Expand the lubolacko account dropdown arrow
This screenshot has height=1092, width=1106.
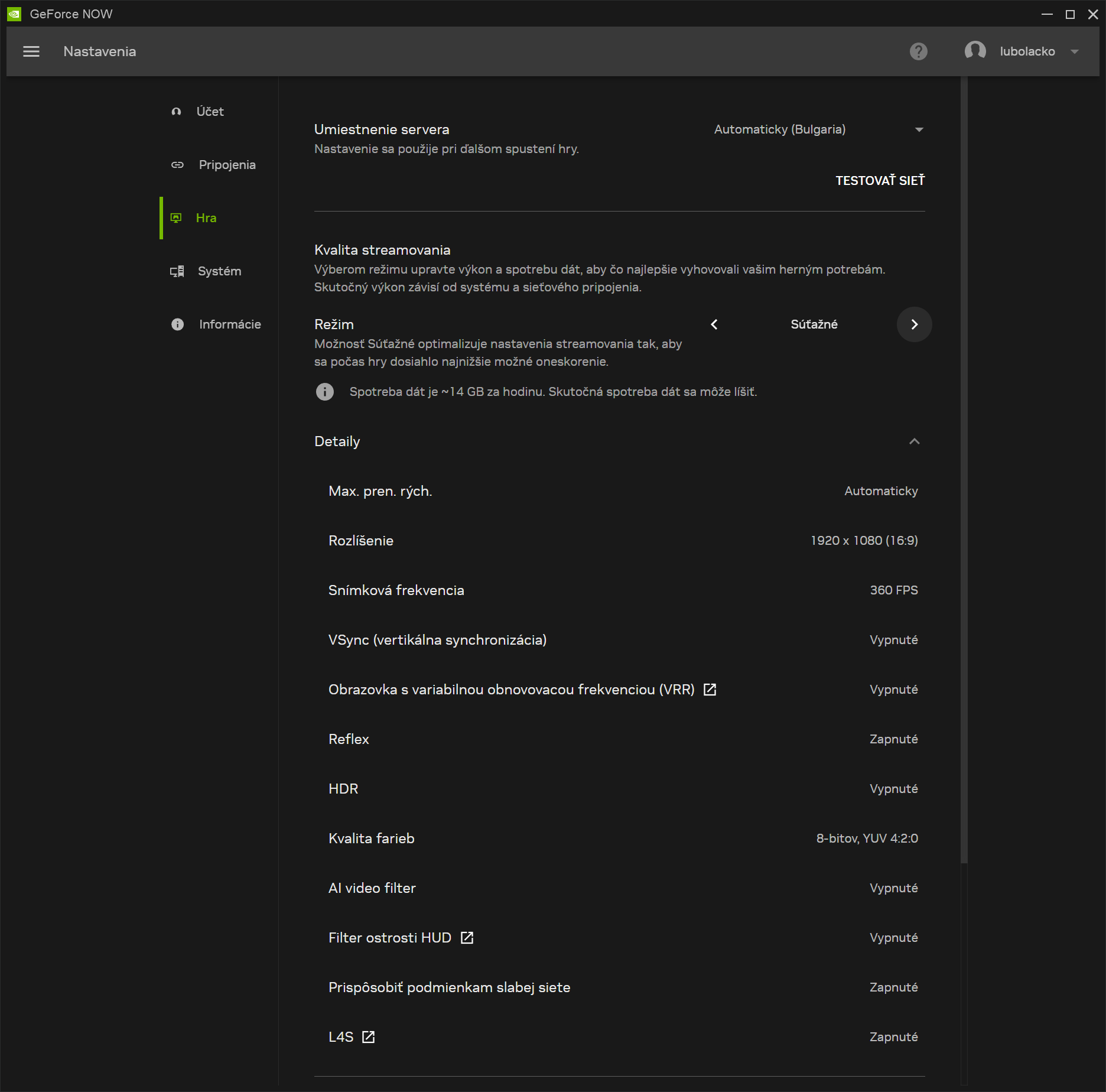[x=1075, y=51]
